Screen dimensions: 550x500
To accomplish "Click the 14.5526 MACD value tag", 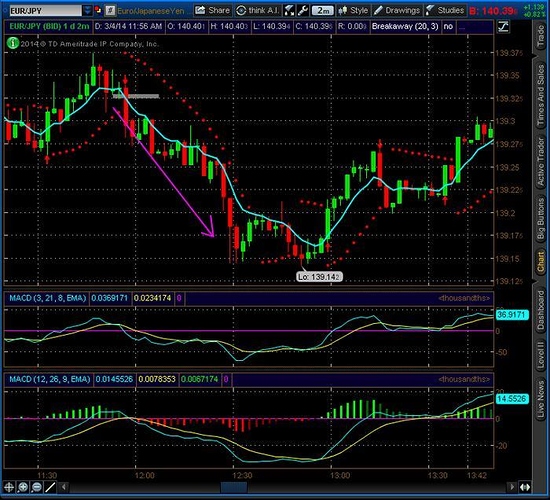I will (x=512, y=399).
